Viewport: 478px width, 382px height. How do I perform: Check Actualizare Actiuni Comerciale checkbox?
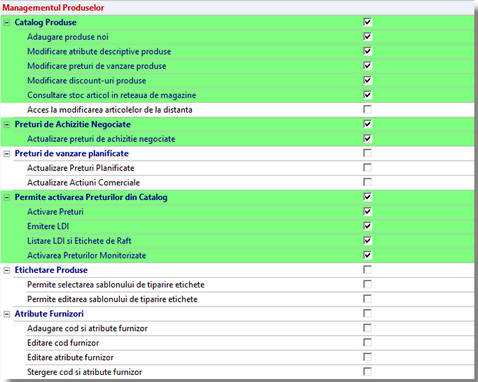[367, 182]
